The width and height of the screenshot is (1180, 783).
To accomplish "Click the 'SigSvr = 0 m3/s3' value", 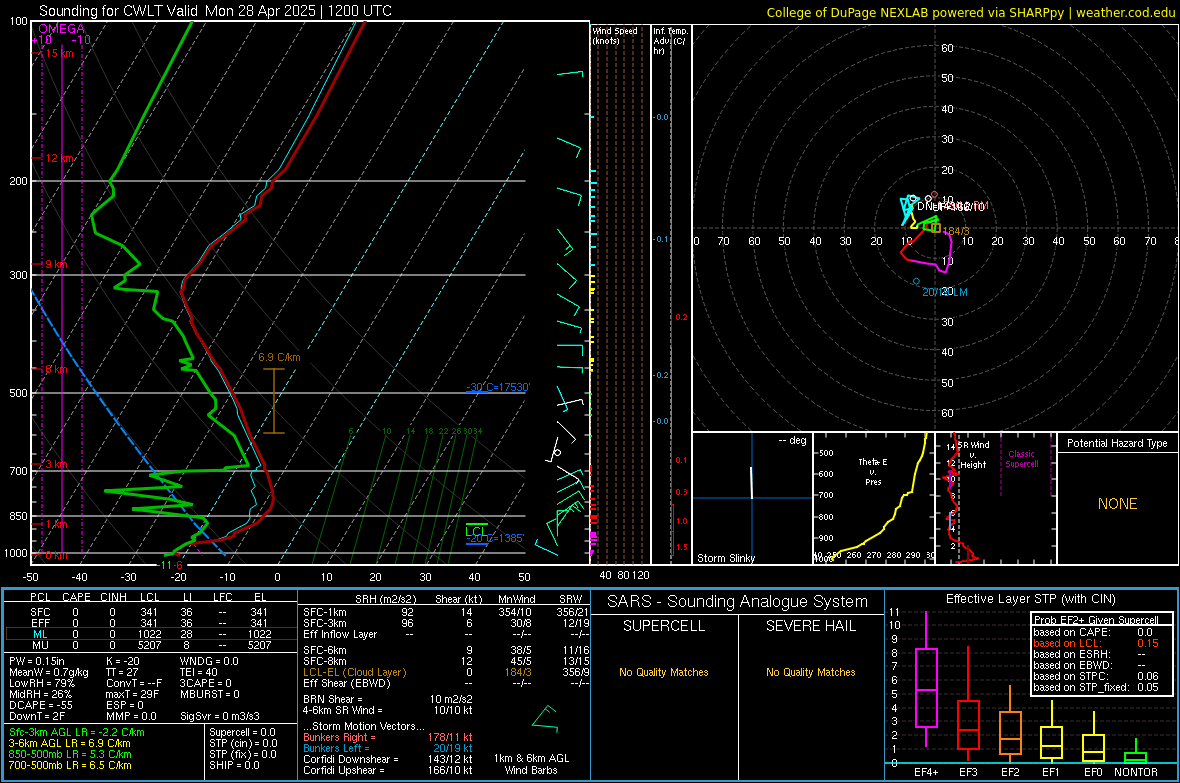I will (220, 716).
